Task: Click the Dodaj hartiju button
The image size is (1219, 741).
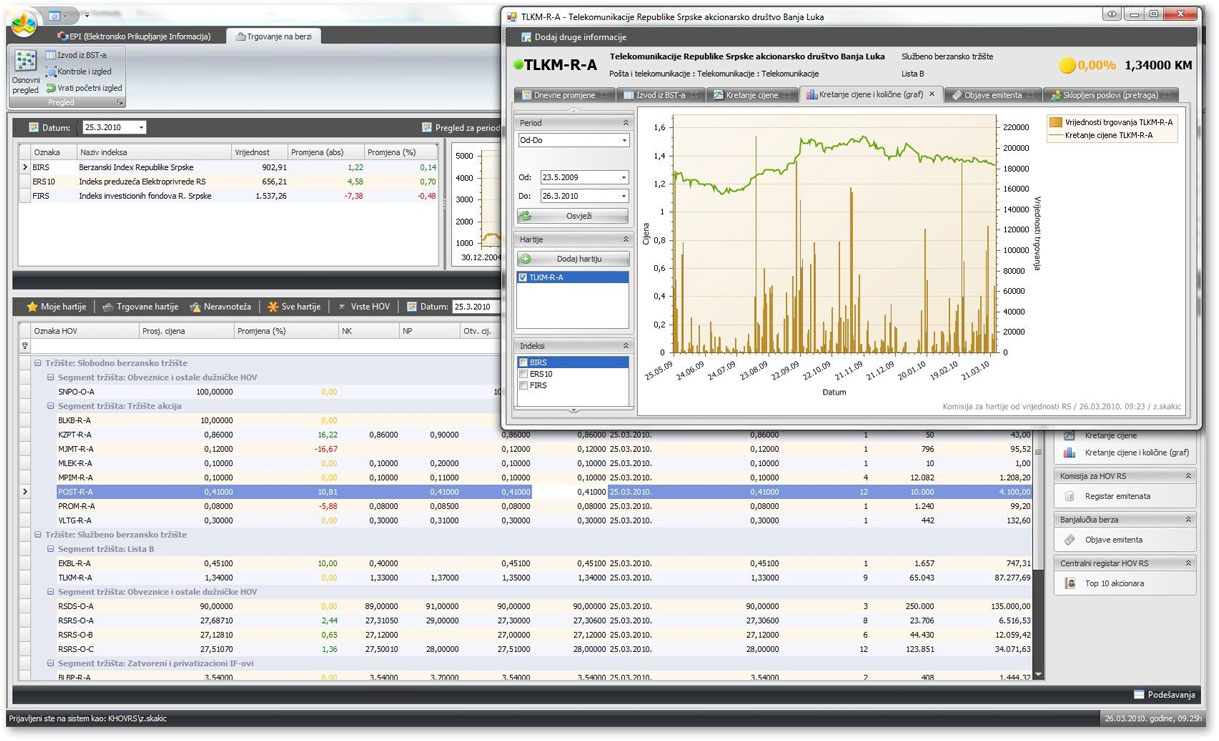Action: coord(573,259)
